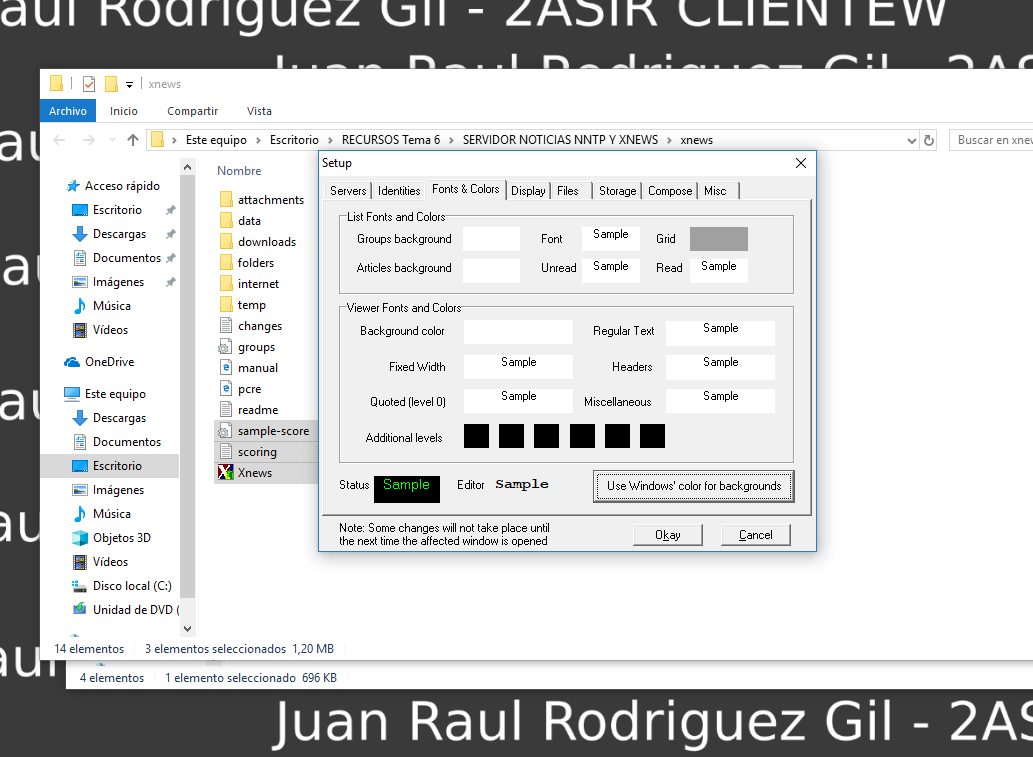Click the Regular Text Sample box
Viewport: 1033px width, 757px height.
[x=721, y=333]
